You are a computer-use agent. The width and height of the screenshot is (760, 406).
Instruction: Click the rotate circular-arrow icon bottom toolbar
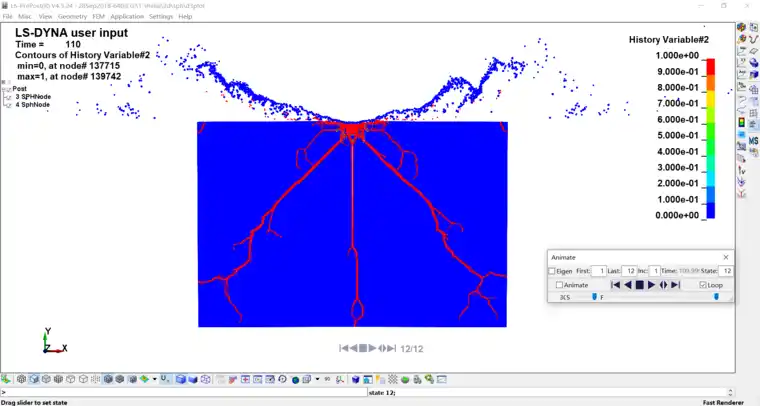click(x=283, y=379)
